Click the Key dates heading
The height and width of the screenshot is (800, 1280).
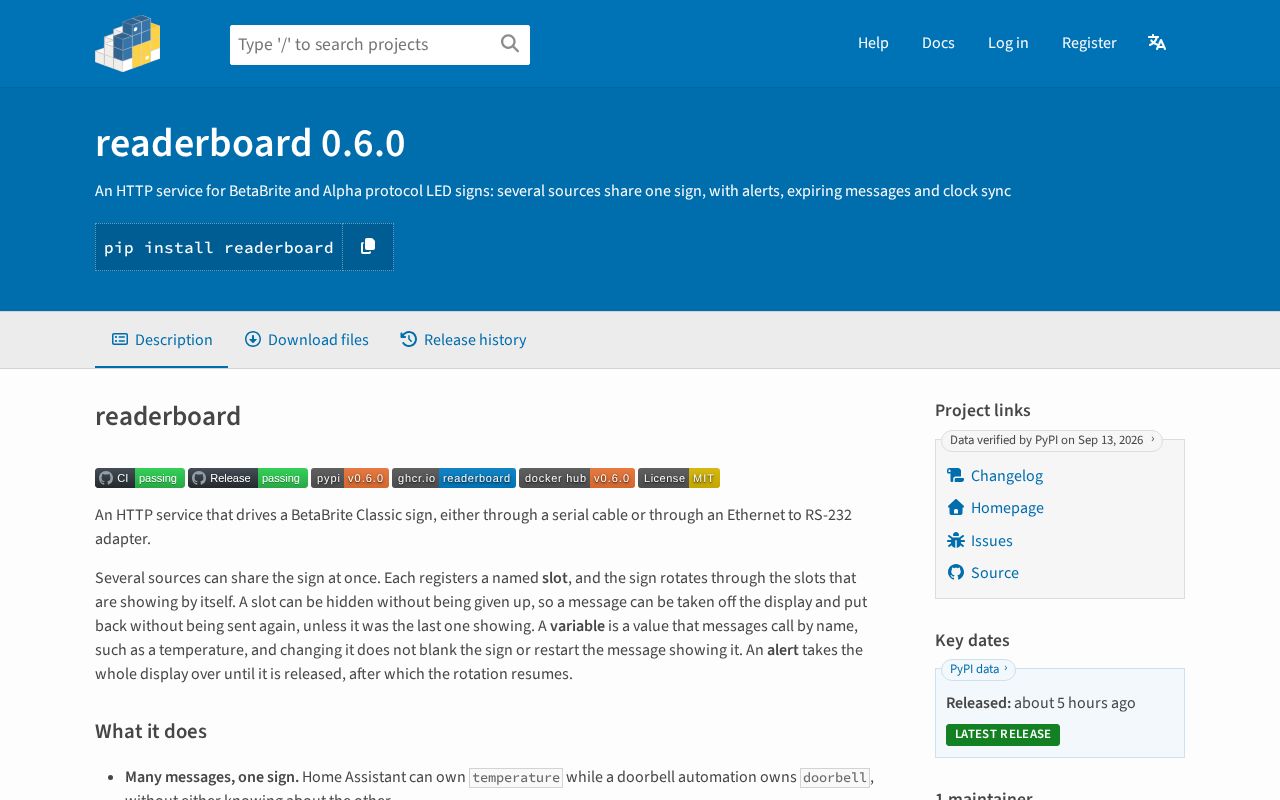point(972,640)
